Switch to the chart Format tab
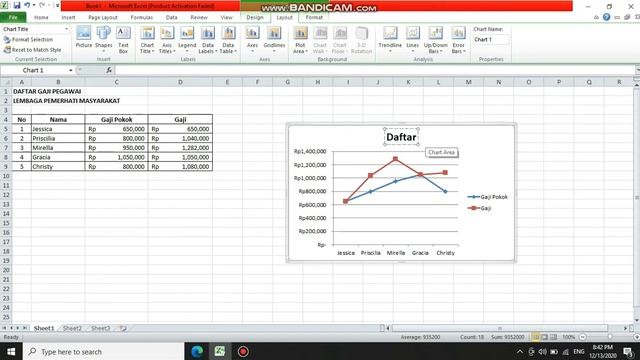This screenshot has width=640, height=360. 314,18
